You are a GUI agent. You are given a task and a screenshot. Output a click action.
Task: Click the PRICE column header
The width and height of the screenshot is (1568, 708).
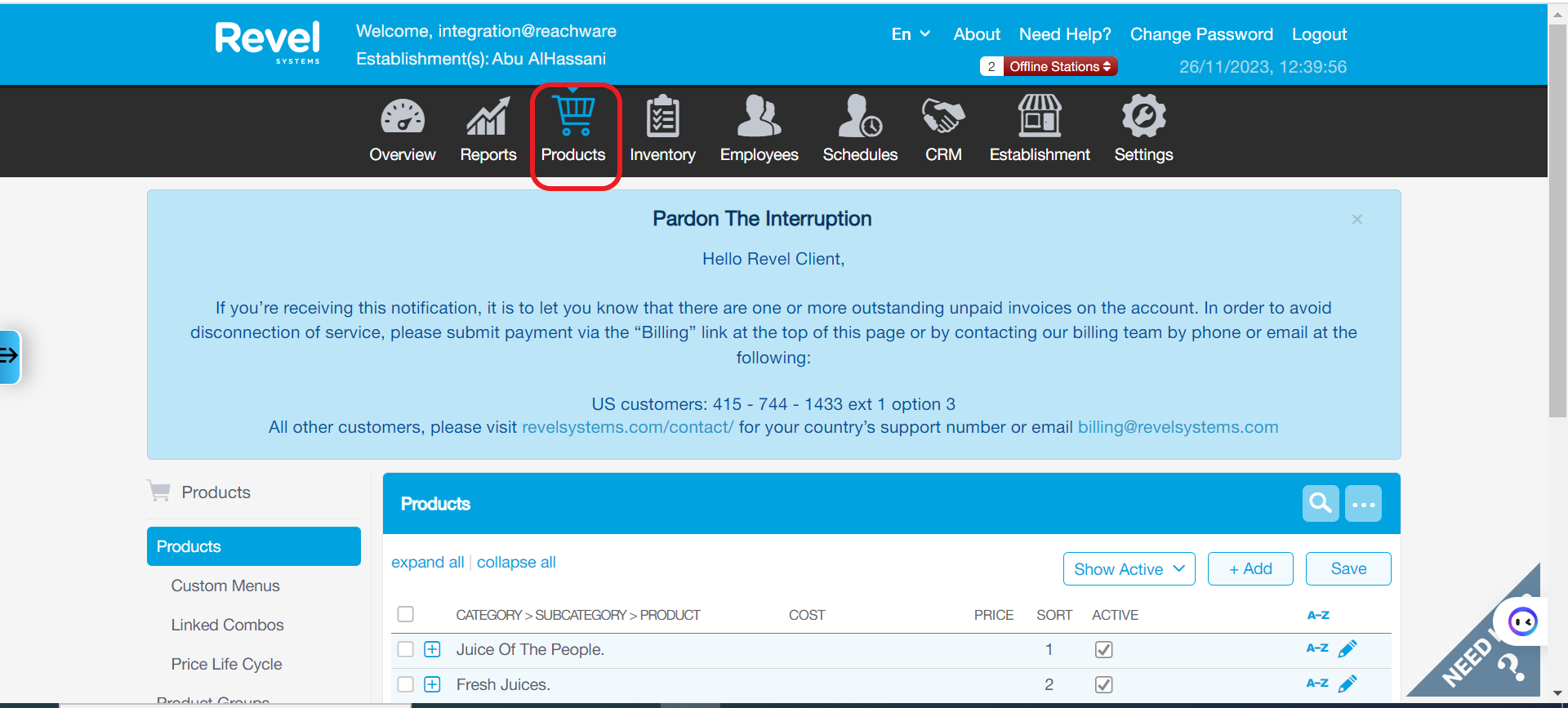(x=993, y=615)
